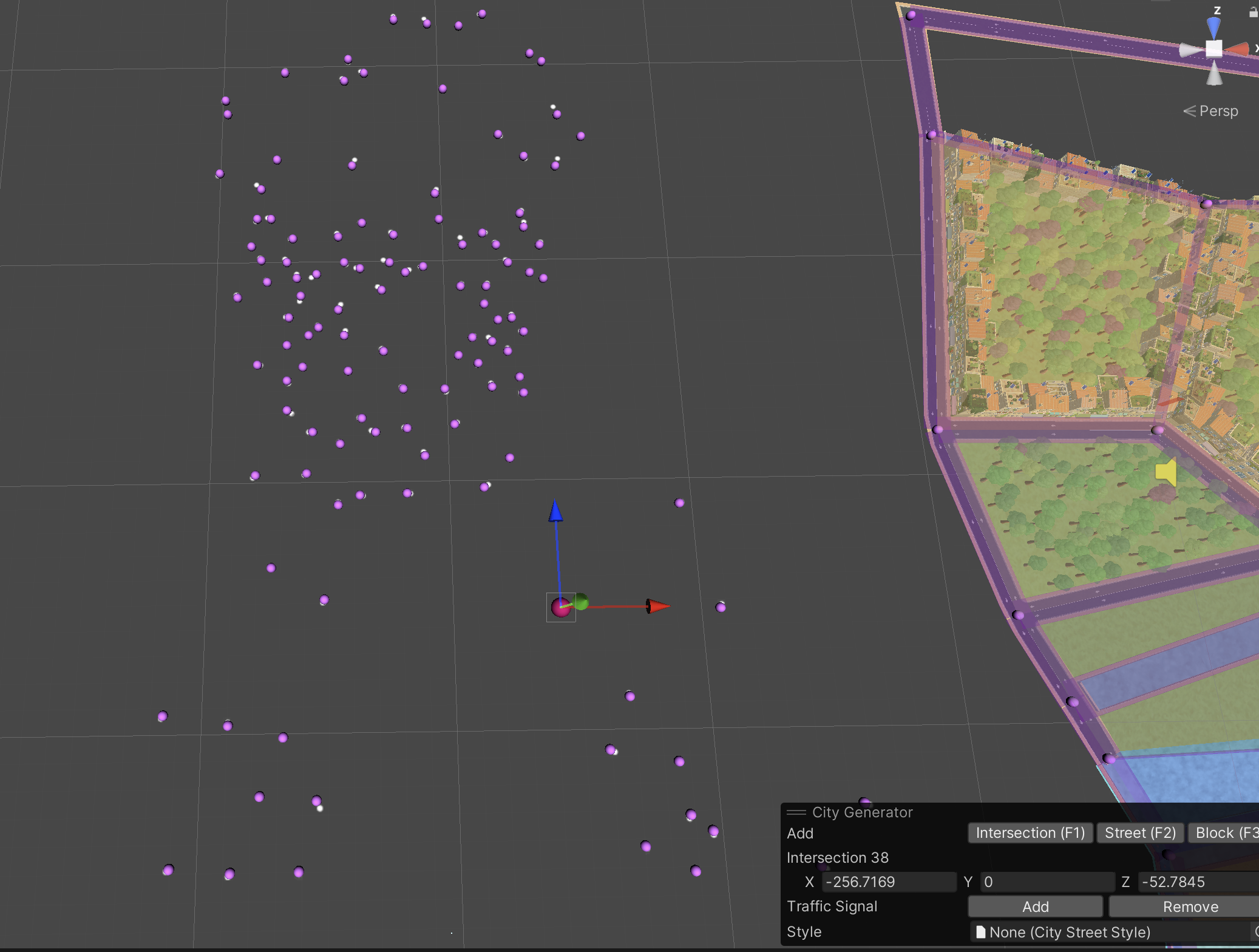This screenshot has height=952, width=1259.
Task: Click the Intersection (F1) add button
Action: tap(1030, 833)
